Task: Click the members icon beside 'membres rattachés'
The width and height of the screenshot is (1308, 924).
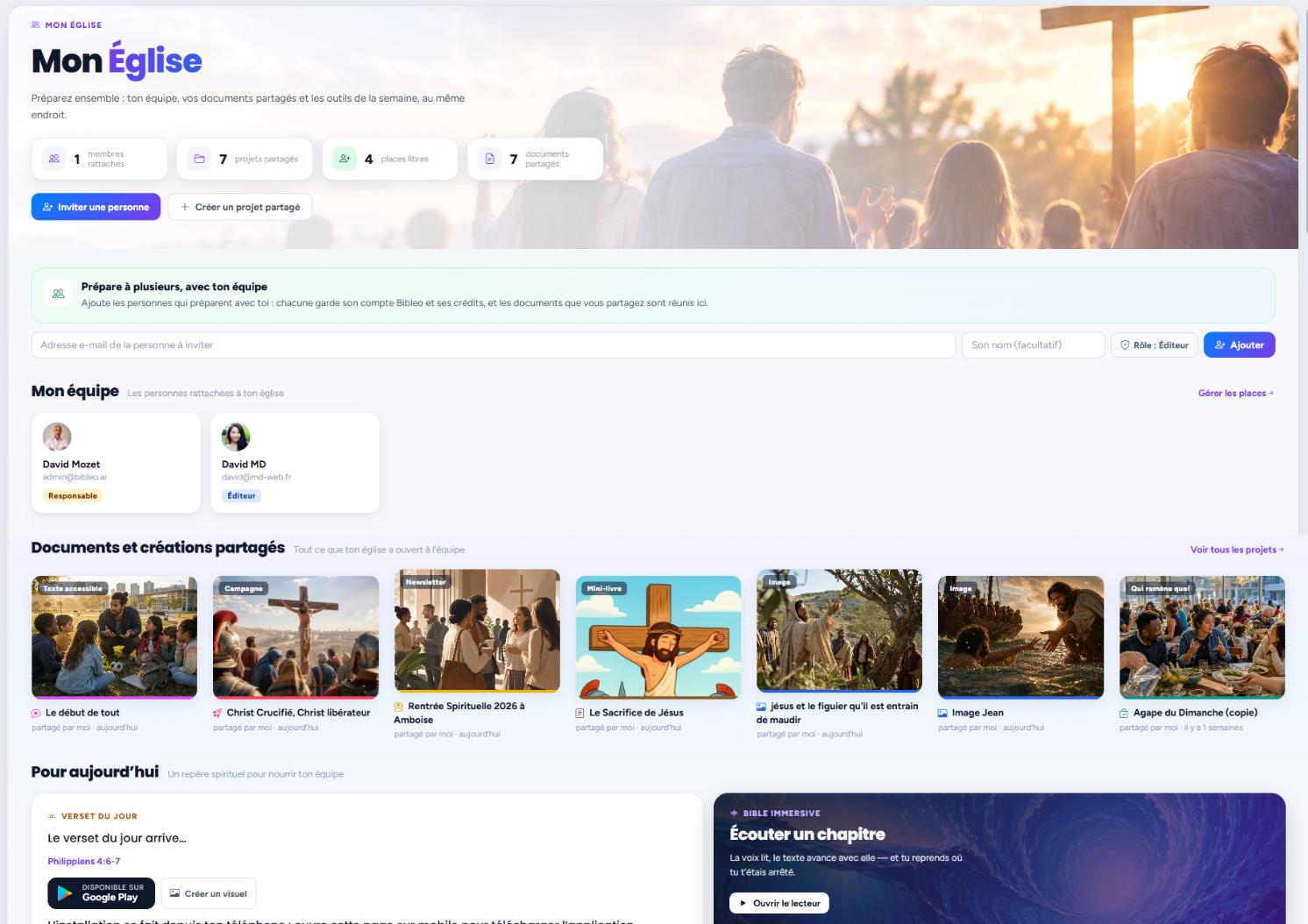Action: [54, 159]
